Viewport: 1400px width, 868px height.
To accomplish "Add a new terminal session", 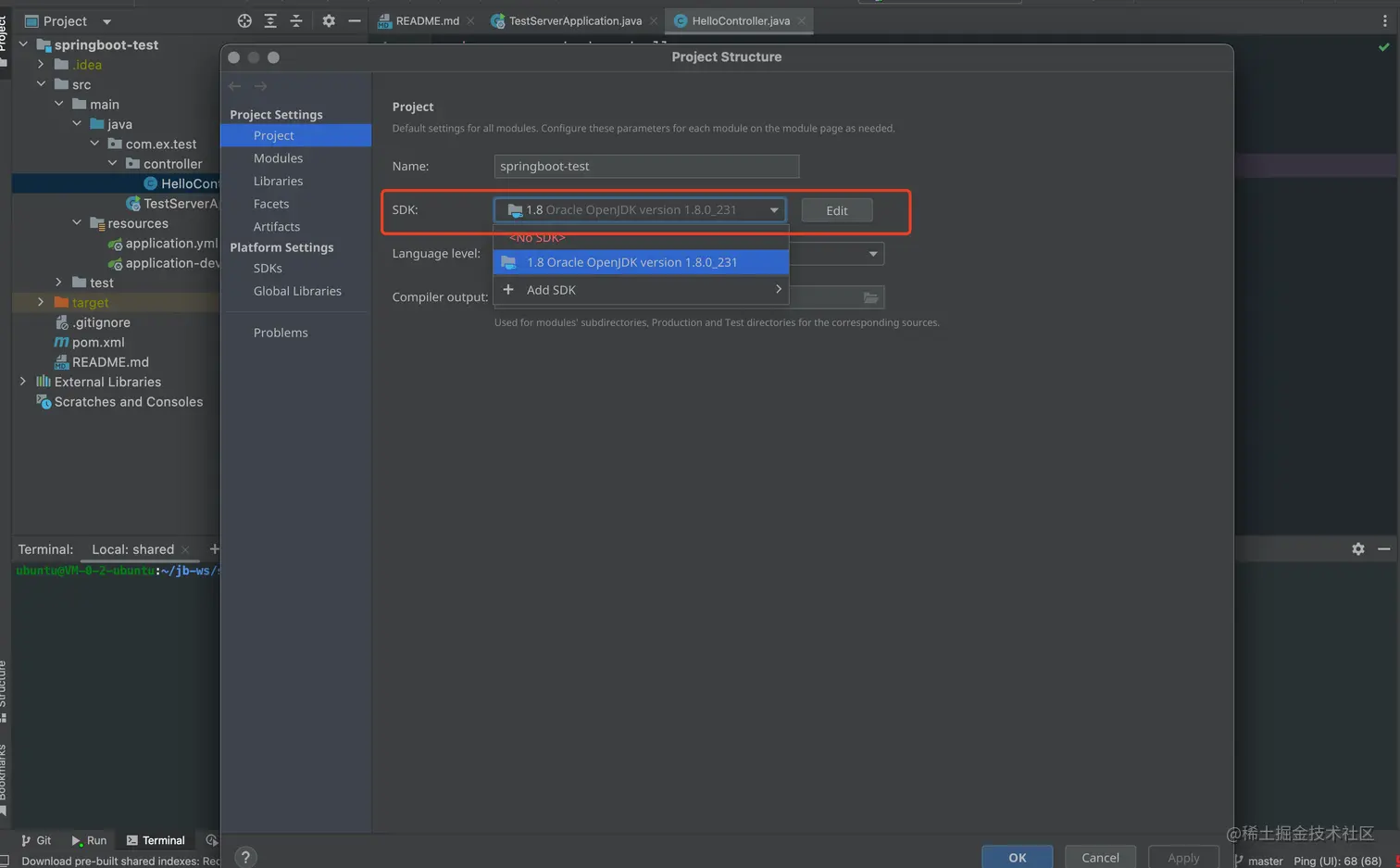I will click(x=214, y=549).
